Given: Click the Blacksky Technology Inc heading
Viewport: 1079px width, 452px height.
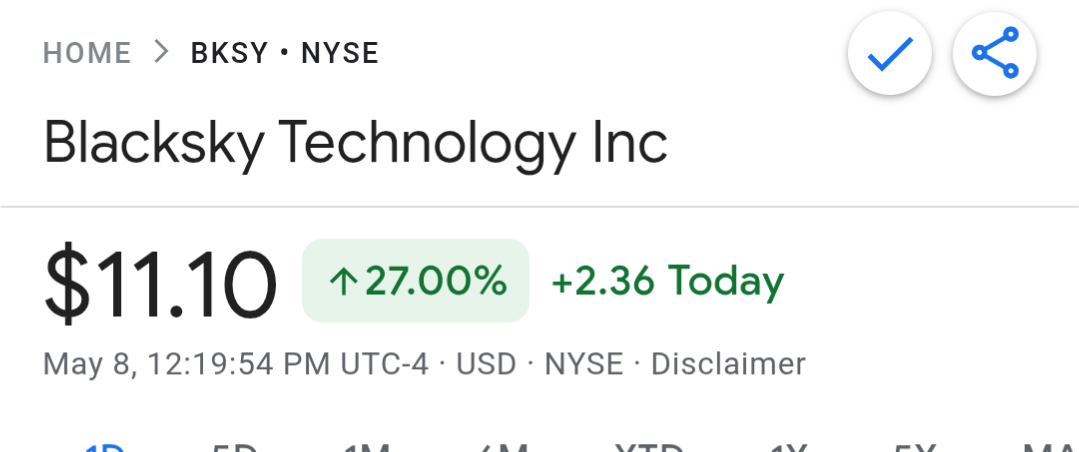Looking at the screenshot, I should point(356,143).
